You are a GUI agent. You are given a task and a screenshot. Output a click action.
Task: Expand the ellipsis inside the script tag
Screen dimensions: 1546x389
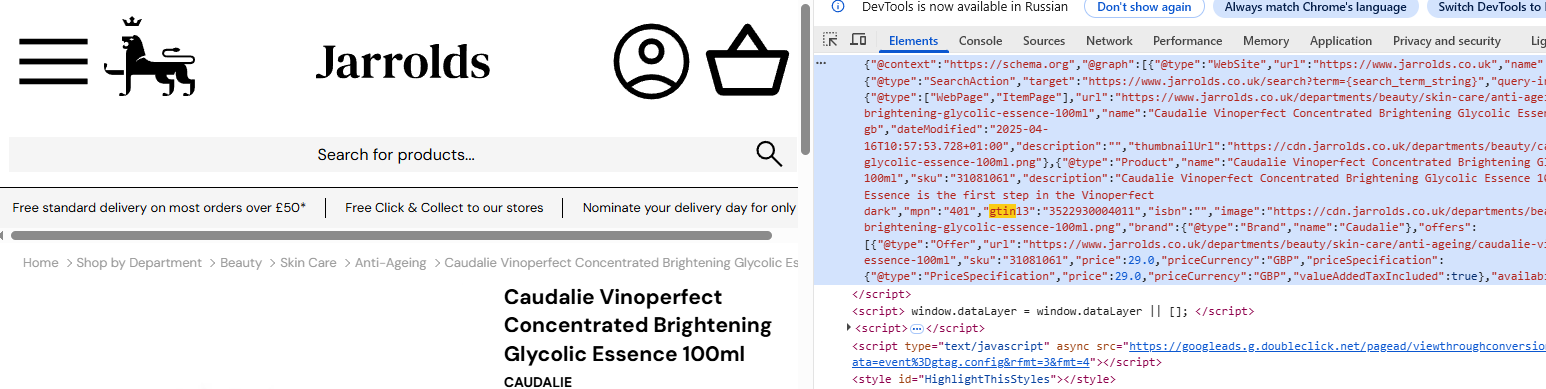[917, 328]
